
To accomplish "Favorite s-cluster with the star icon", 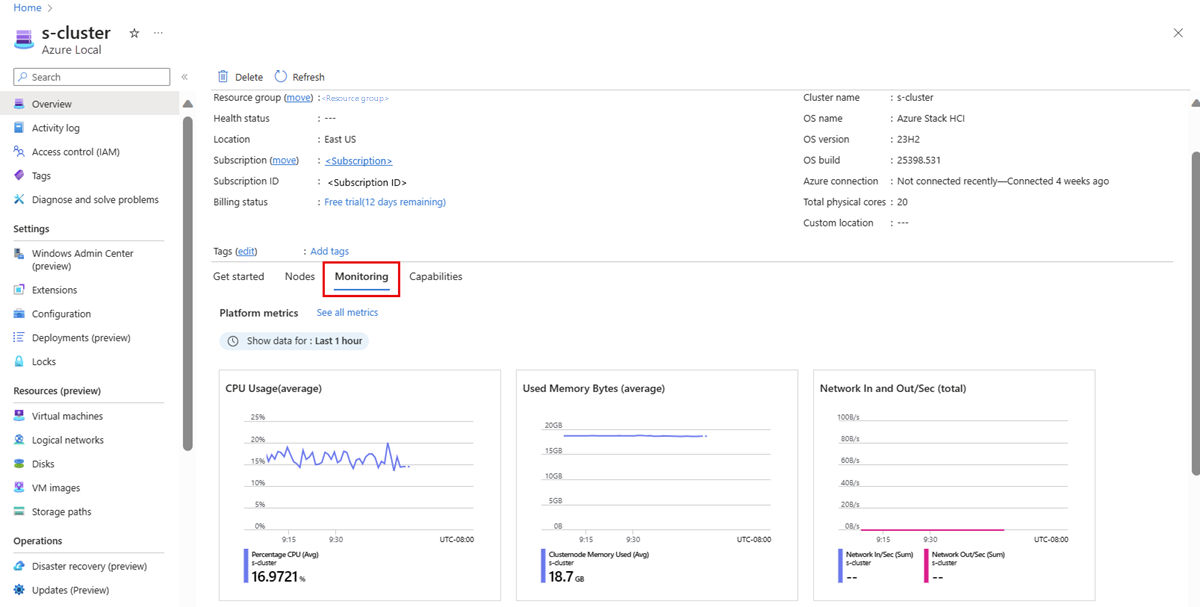I will [x=135, y=33].
